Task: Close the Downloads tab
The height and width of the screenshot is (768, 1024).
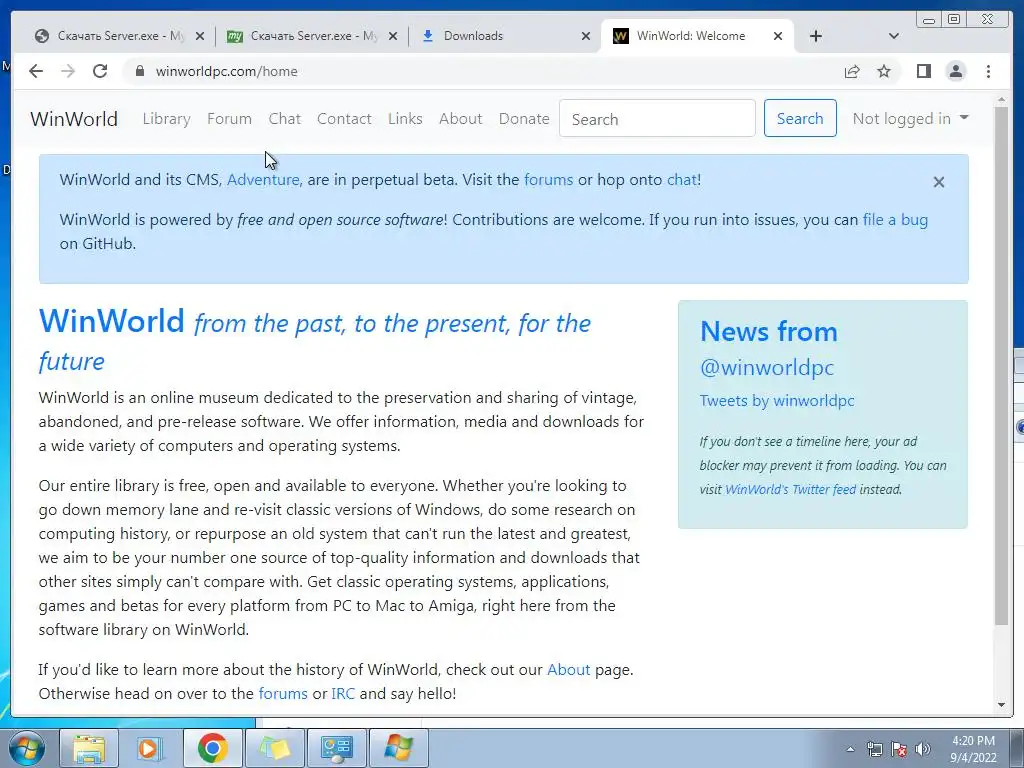Action: coord(586,36)
